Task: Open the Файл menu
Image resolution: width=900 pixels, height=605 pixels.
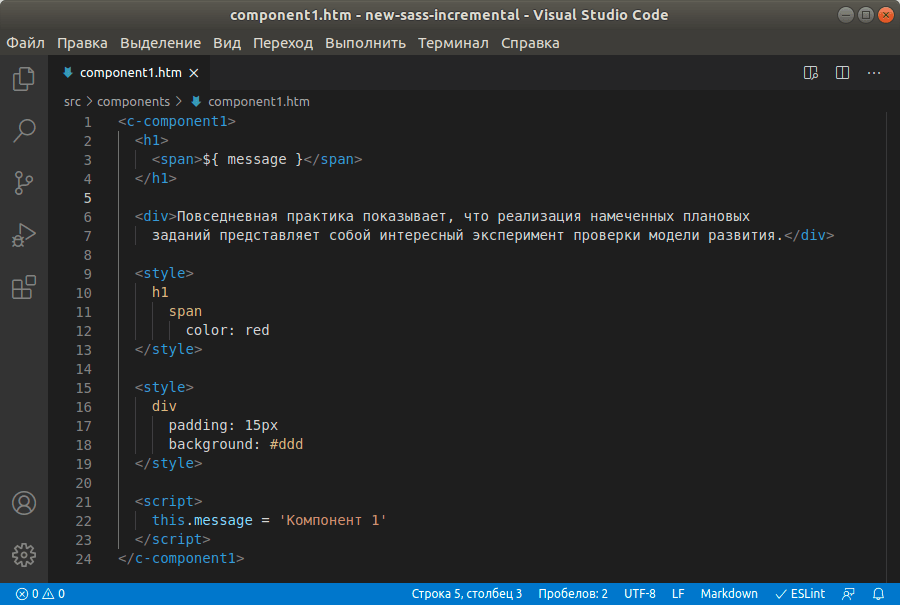Action: point(25,43)
